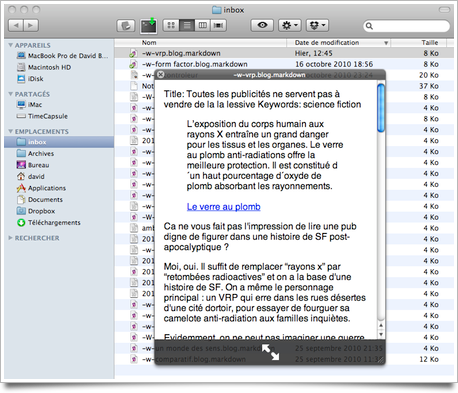Select TimeCapsule in sidebar
The height and width of the screenshot is (393, 458).
pyautogui.click(x=59, y=116)
